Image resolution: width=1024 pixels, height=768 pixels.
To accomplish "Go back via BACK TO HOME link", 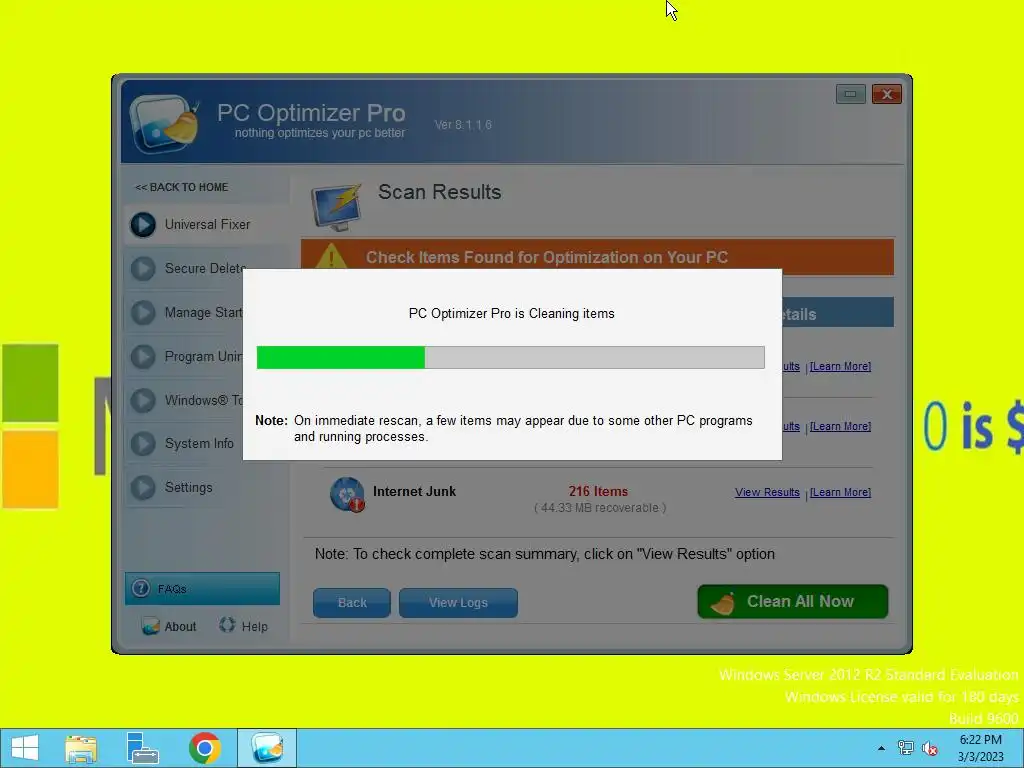I will [182, 187].
